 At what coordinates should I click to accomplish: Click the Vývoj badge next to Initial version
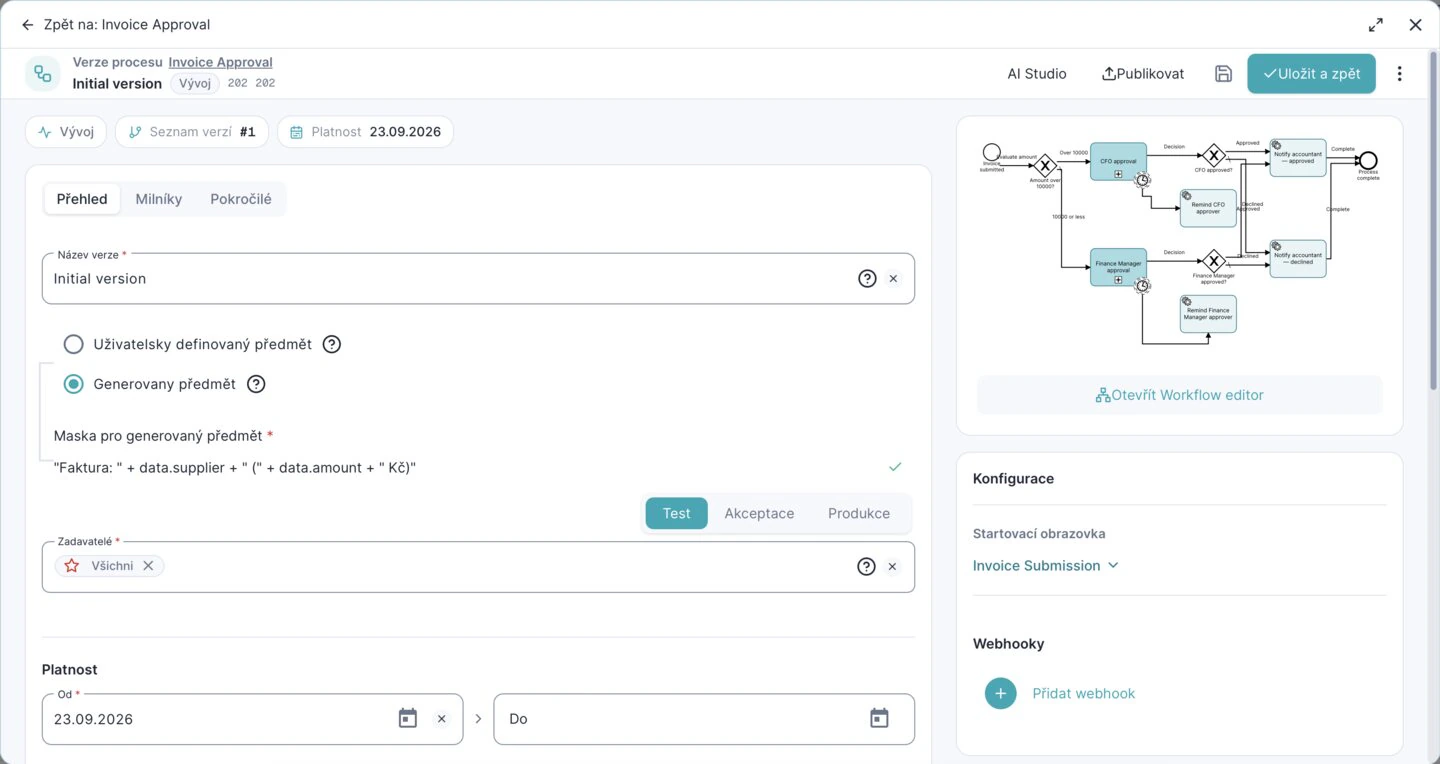(x=195, y=83)
